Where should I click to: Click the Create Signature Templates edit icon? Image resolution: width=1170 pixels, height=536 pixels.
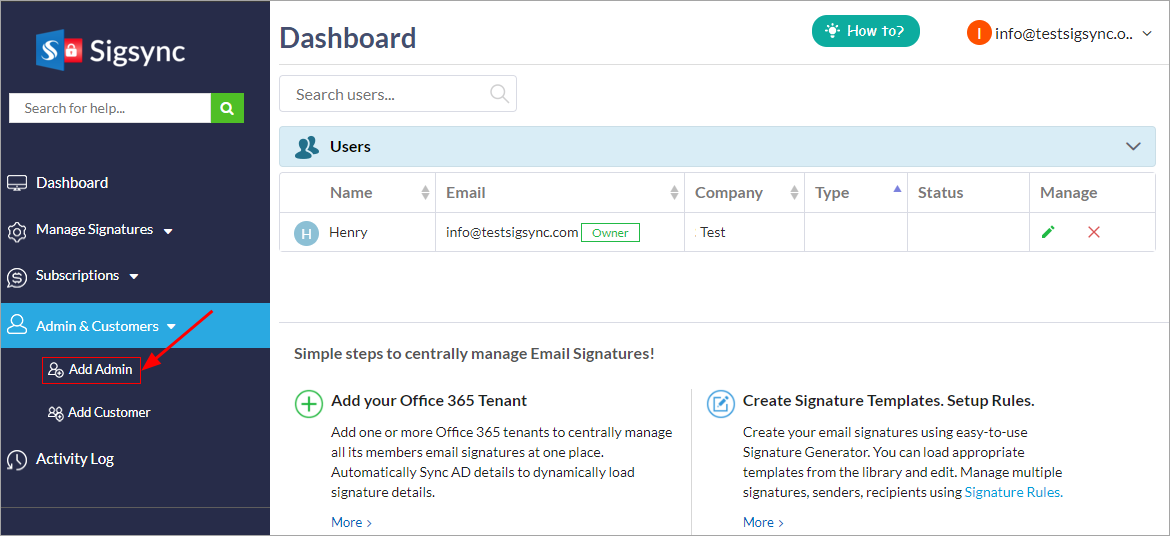point(720,403)
